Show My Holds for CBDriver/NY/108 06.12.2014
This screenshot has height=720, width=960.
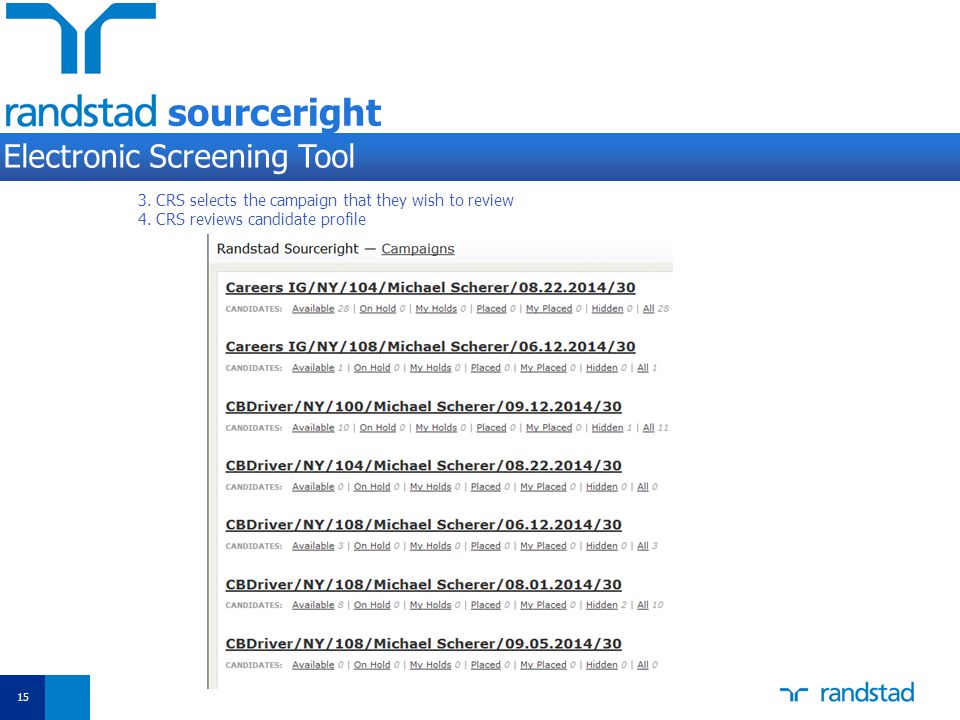430,546
